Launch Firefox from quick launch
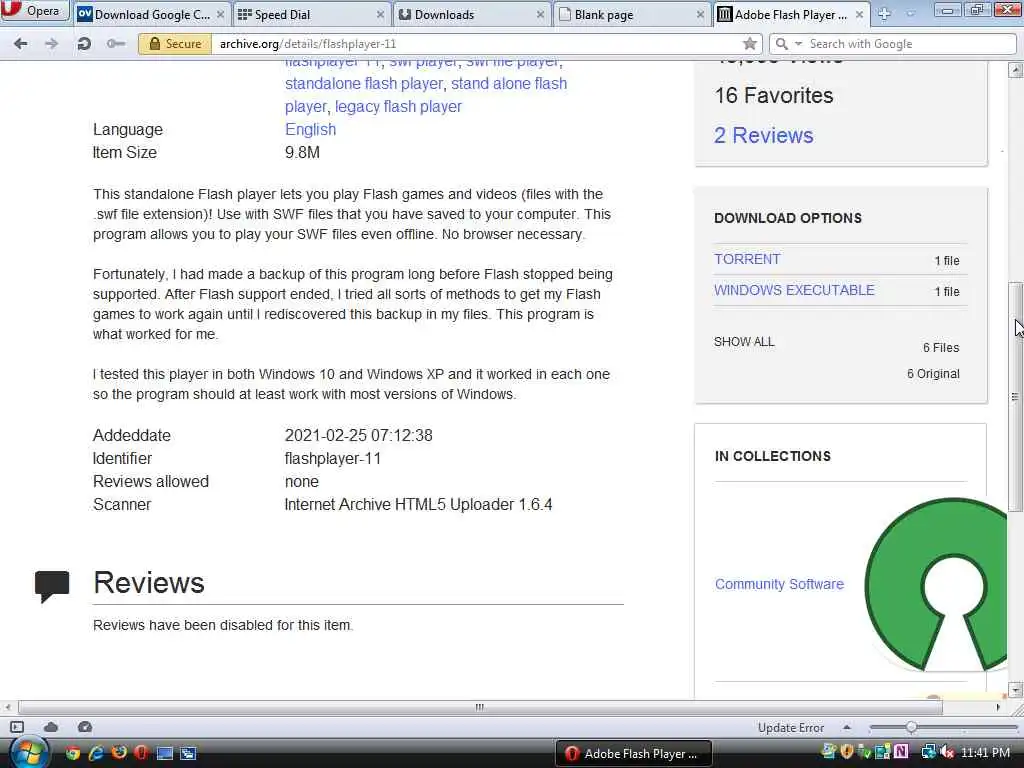Screen dimensions: 1024x768 click(x=119, y=753)
